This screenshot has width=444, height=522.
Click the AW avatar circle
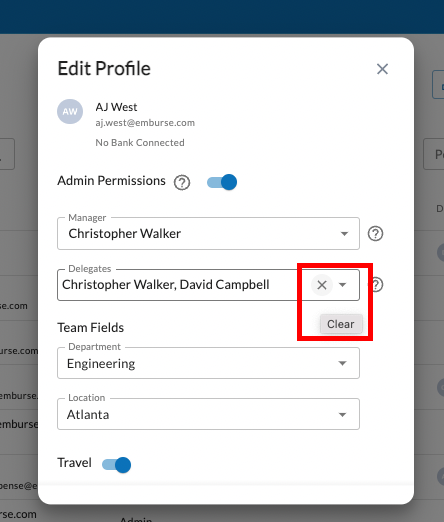pyautogui.click(x=70, y=111)
